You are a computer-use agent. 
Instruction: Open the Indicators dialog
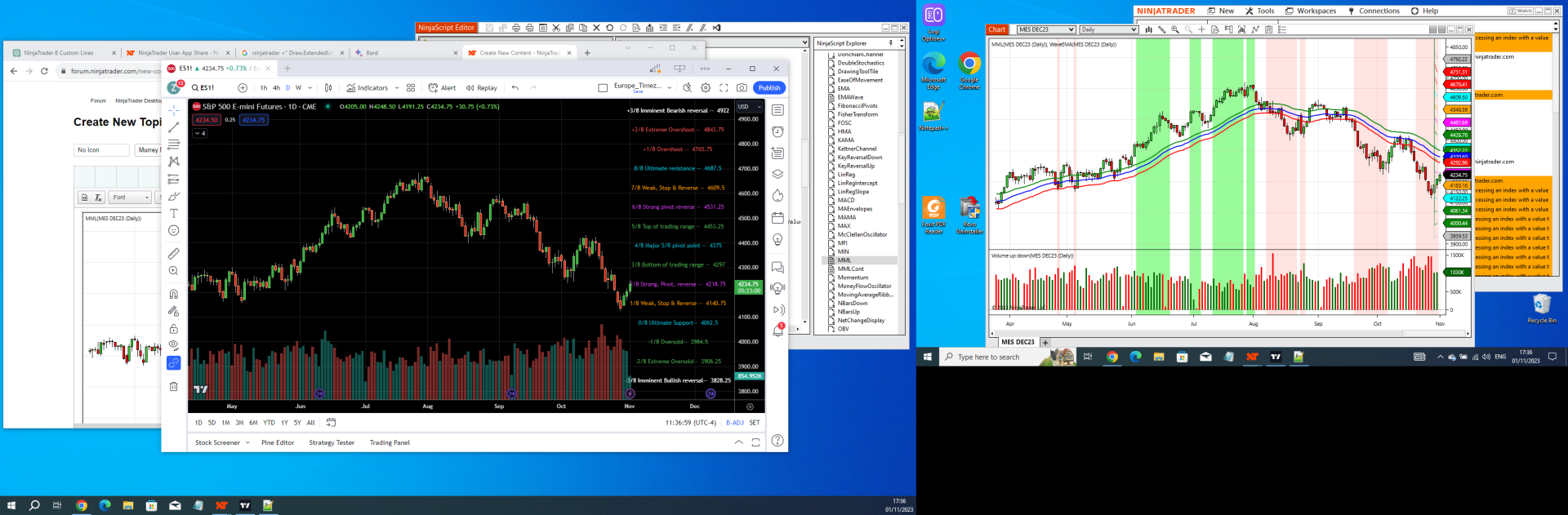pos(367,87)
